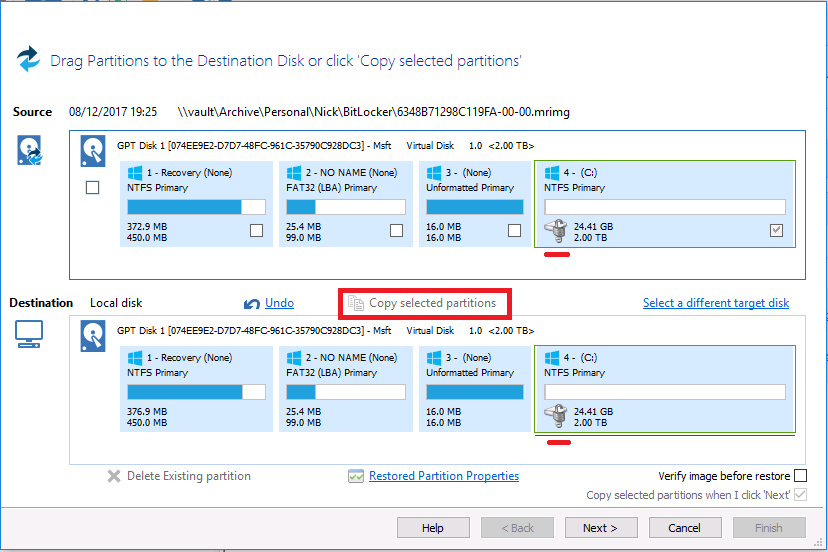Viewport: 828px width, 552px height.
Task: Click the Undo arrow icon
Action: 252,303
